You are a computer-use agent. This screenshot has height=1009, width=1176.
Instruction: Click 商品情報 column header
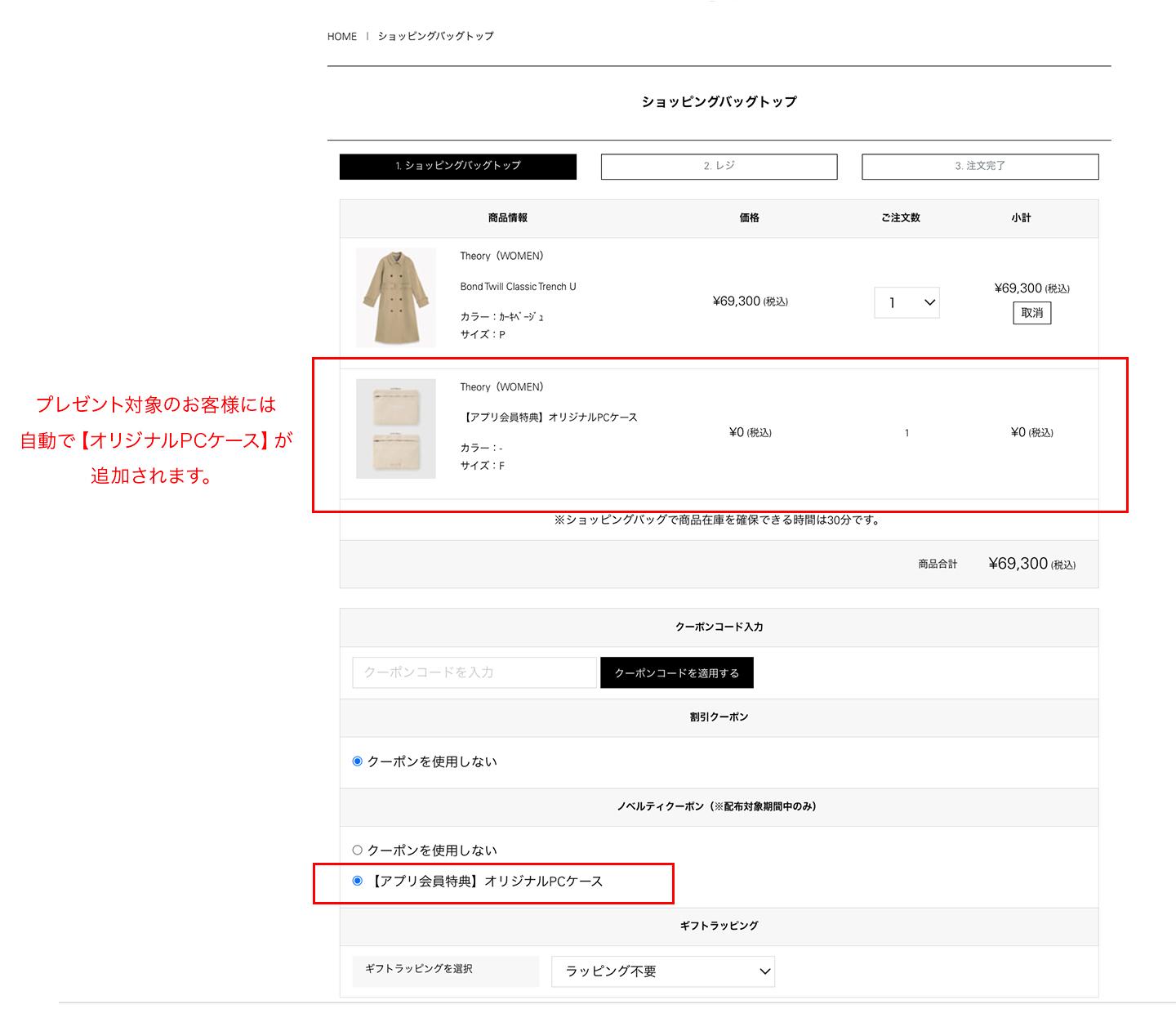(508, 218)
